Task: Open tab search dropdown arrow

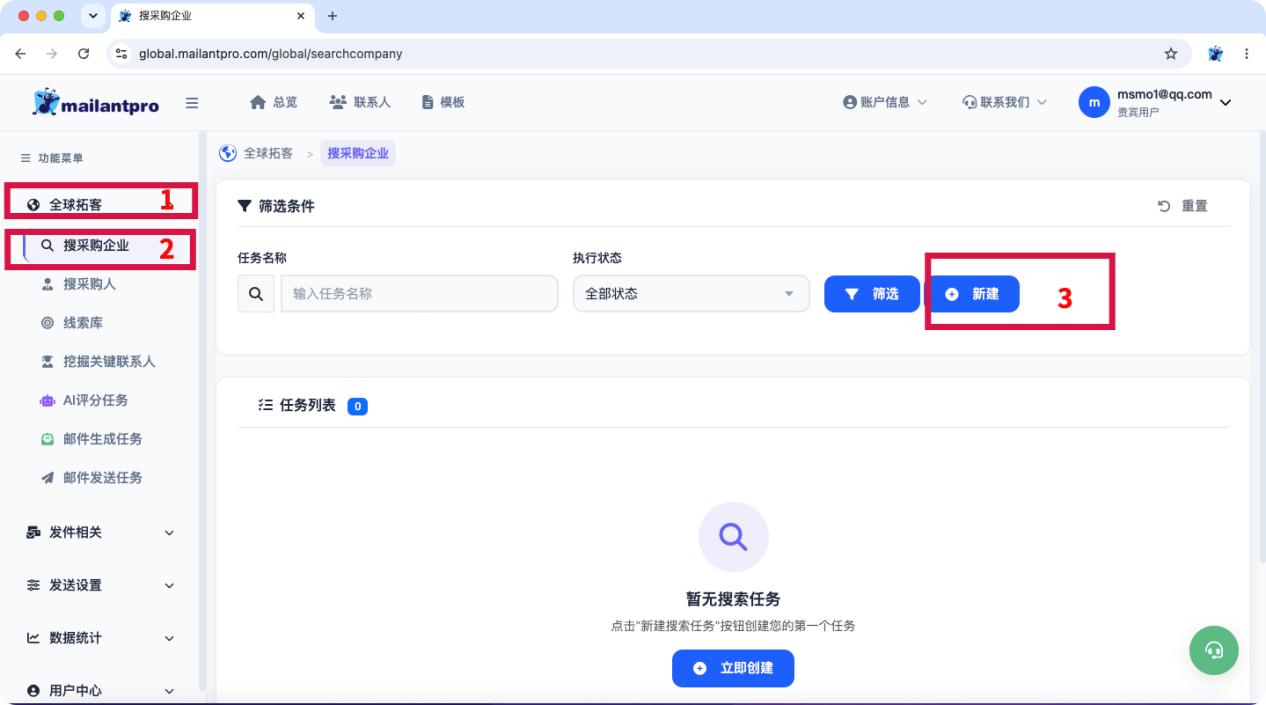Action: 94,16
